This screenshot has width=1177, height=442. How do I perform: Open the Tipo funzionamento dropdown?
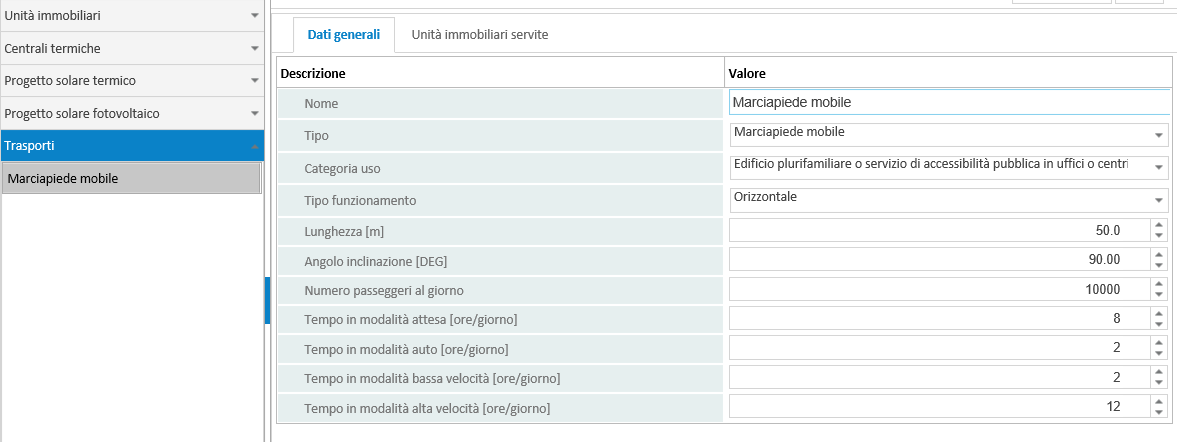(949, 199)
